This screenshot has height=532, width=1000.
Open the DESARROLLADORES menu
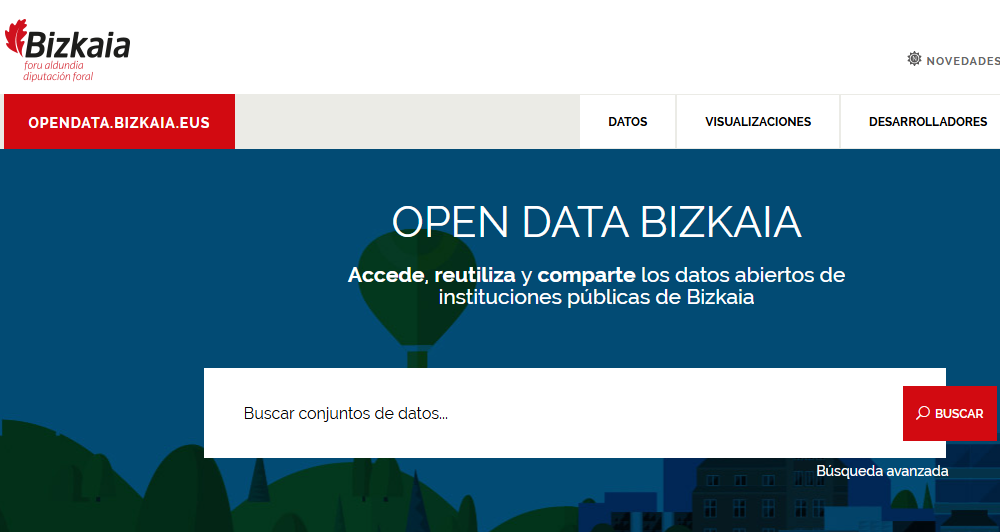[x=928, y=122]
